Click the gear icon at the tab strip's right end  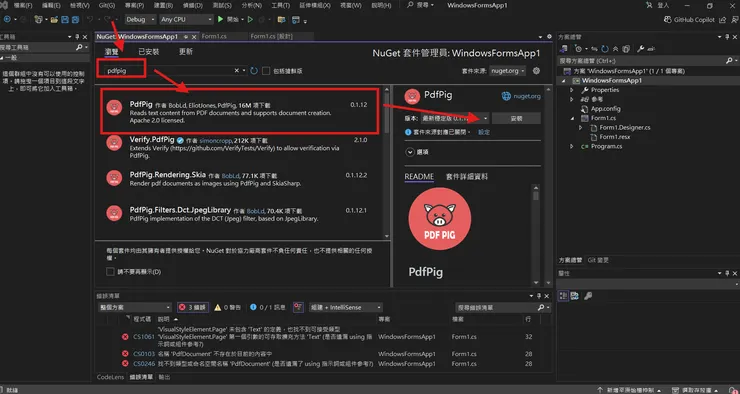click(549, 36)
